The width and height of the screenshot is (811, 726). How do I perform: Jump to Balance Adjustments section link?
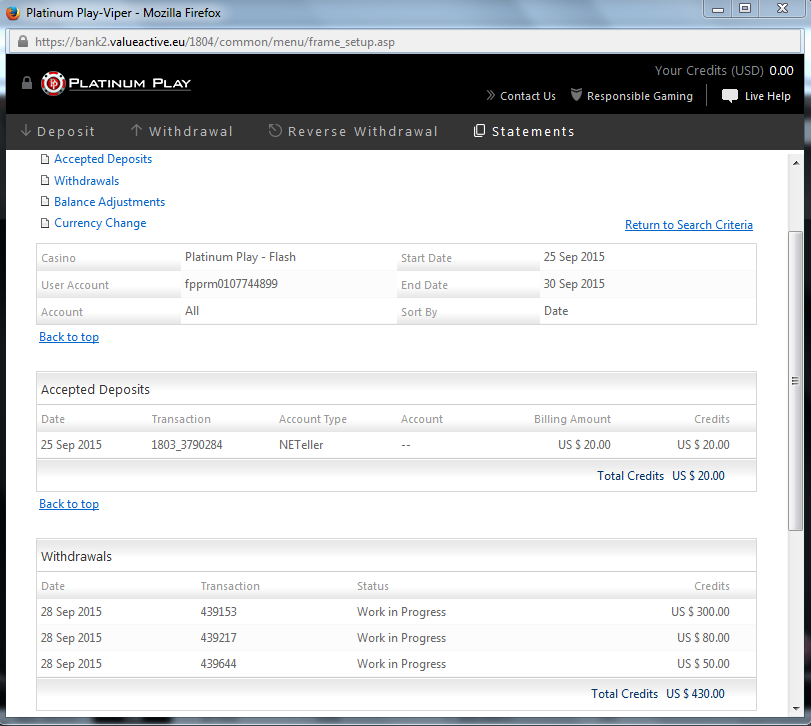(110, 202)
